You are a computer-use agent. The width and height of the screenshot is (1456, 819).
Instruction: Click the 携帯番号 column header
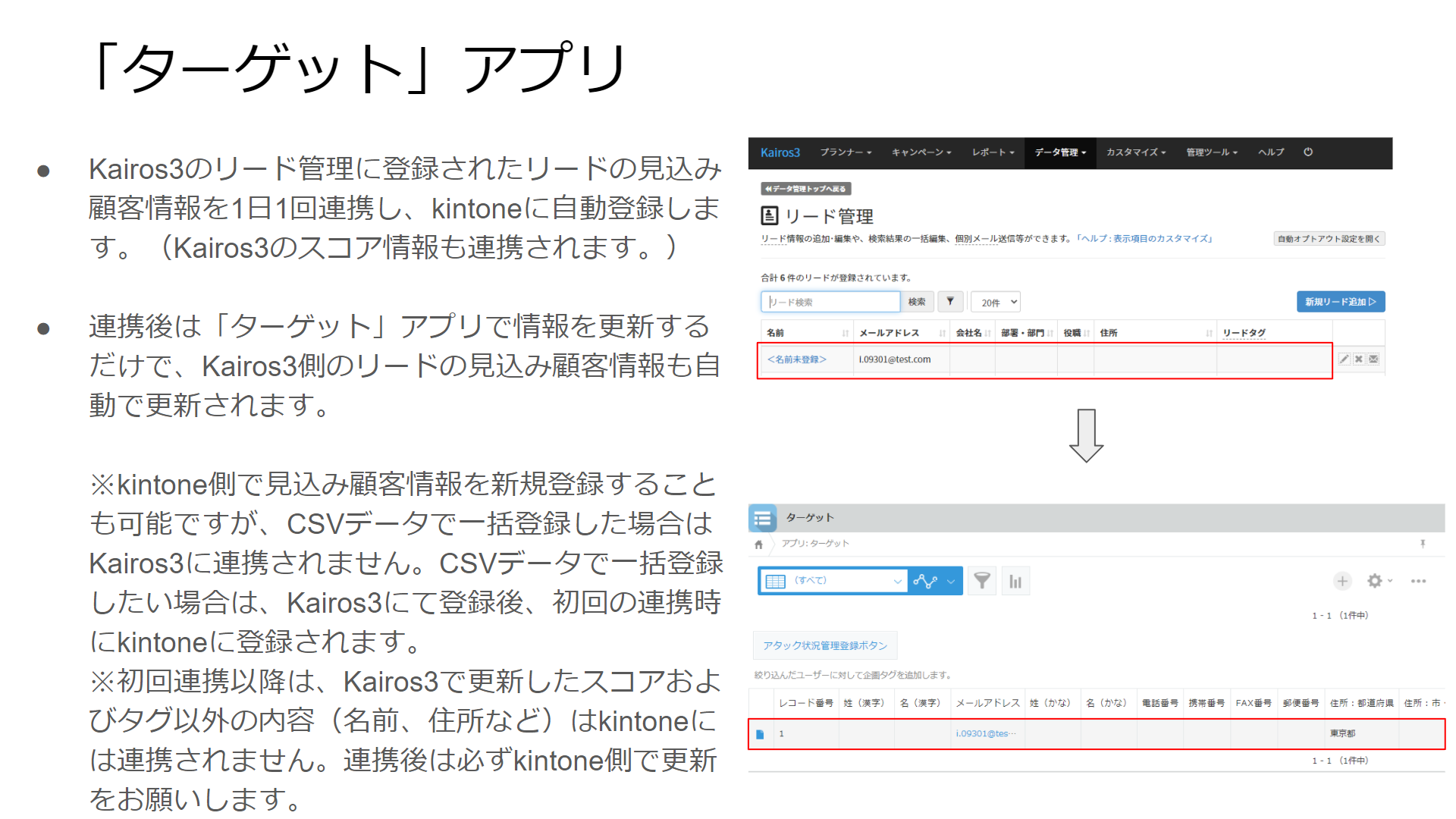(1207, 703)
